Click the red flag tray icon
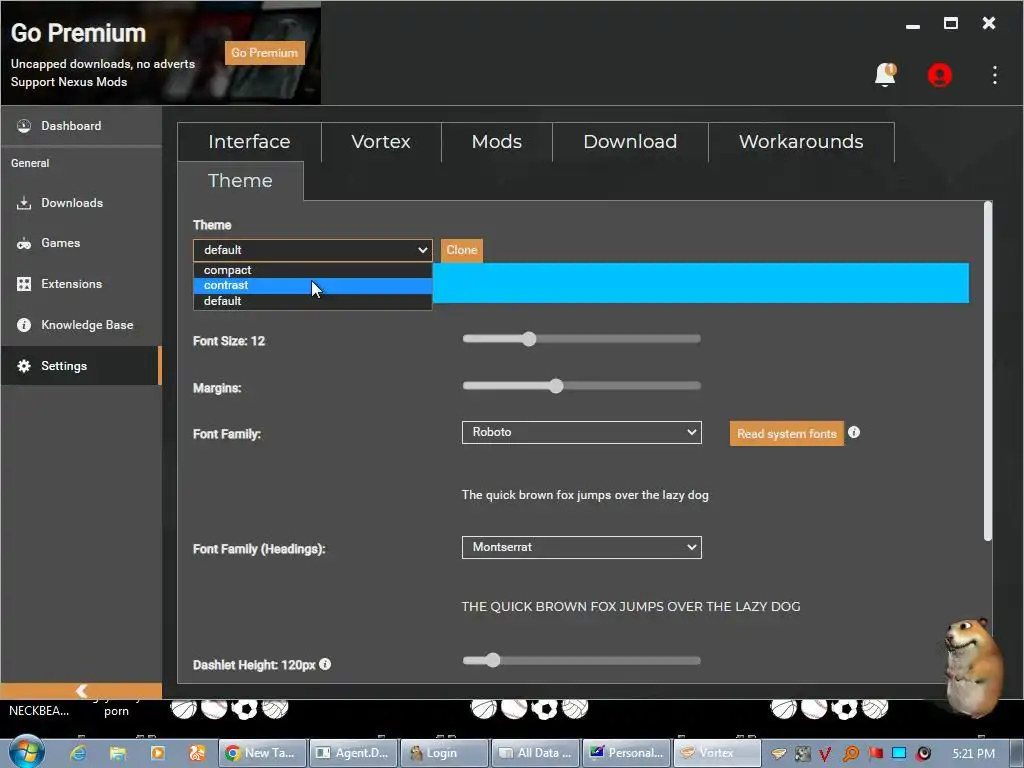Image resolution: width=1024 pixels, height=768 pixels. (876, 753)
